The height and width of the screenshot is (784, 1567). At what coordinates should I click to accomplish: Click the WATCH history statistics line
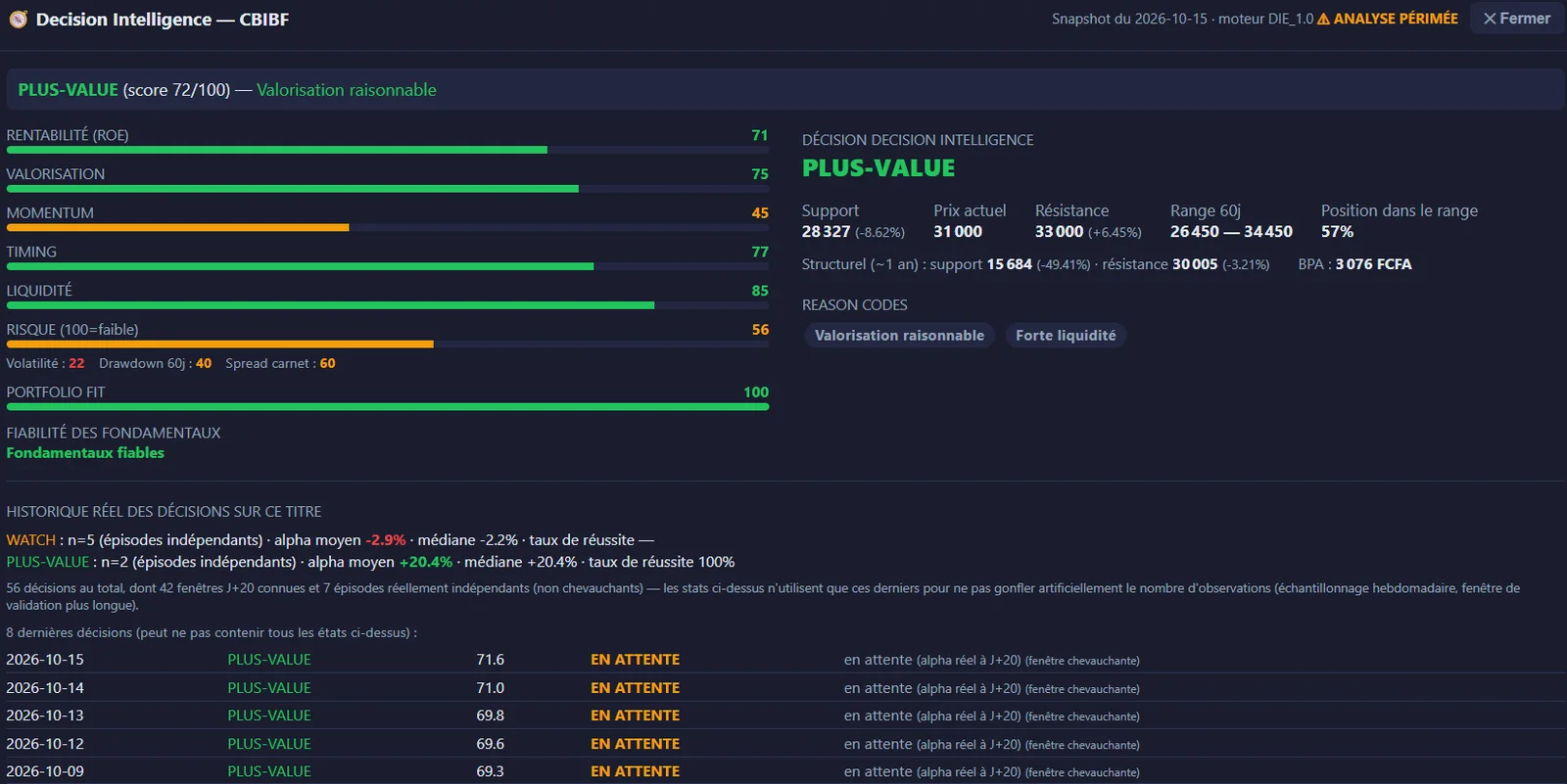click(x=330, y=540)
